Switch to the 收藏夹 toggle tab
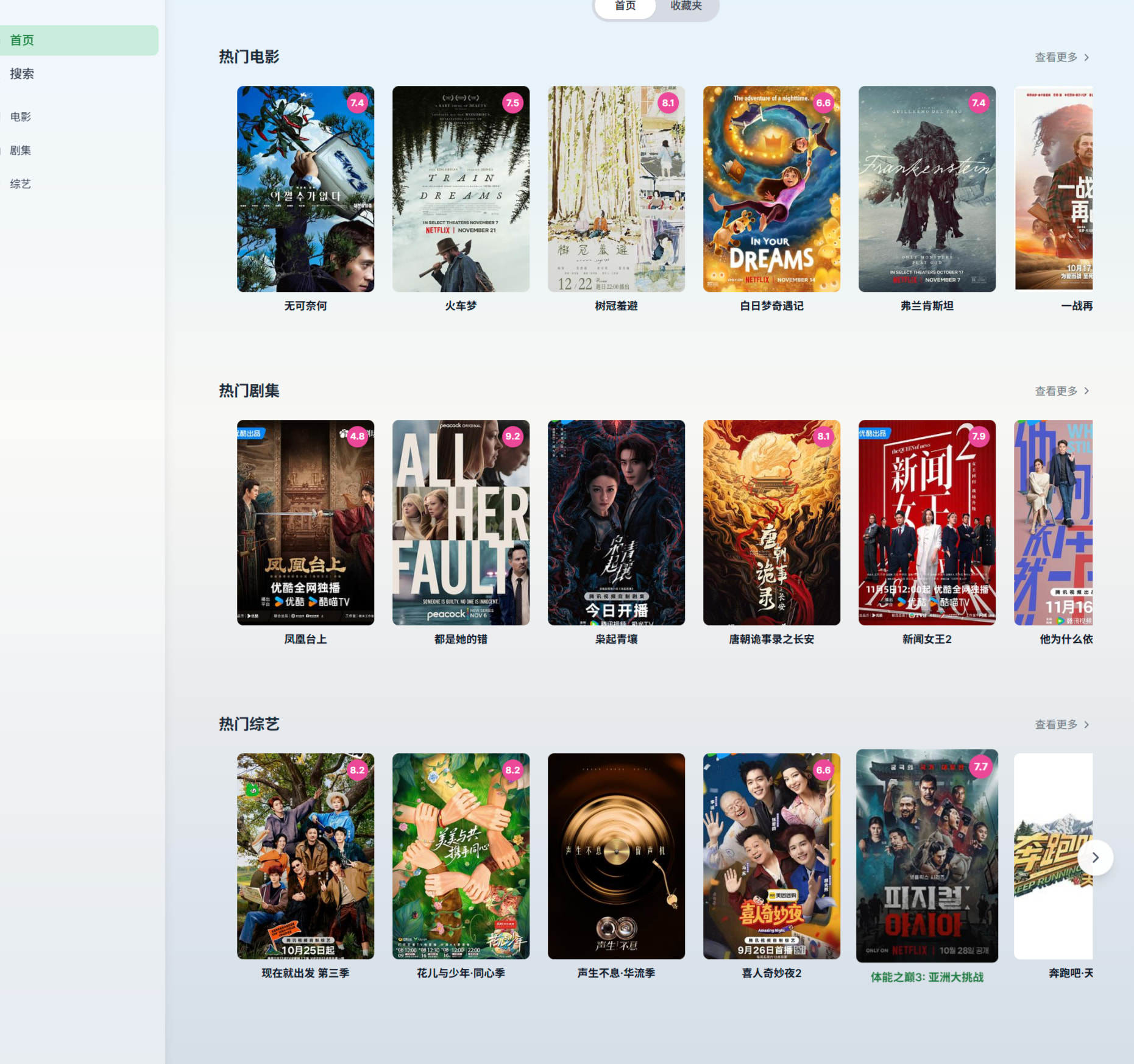Screen dimensions: 1134x1064 pyautogui.click(x=686, y=6)
